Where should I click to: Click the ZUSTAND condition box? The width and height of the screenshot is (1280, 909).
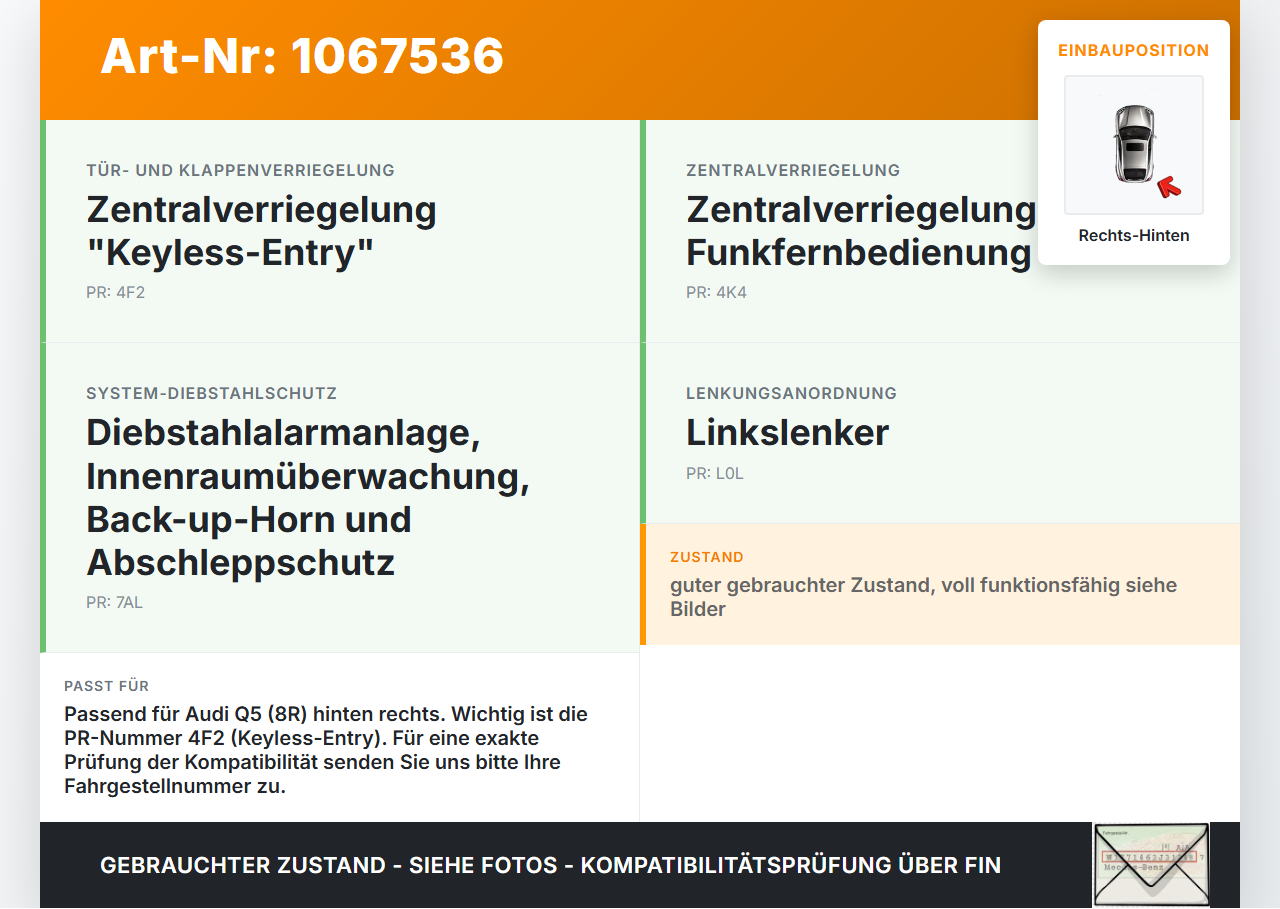(940, 584)
